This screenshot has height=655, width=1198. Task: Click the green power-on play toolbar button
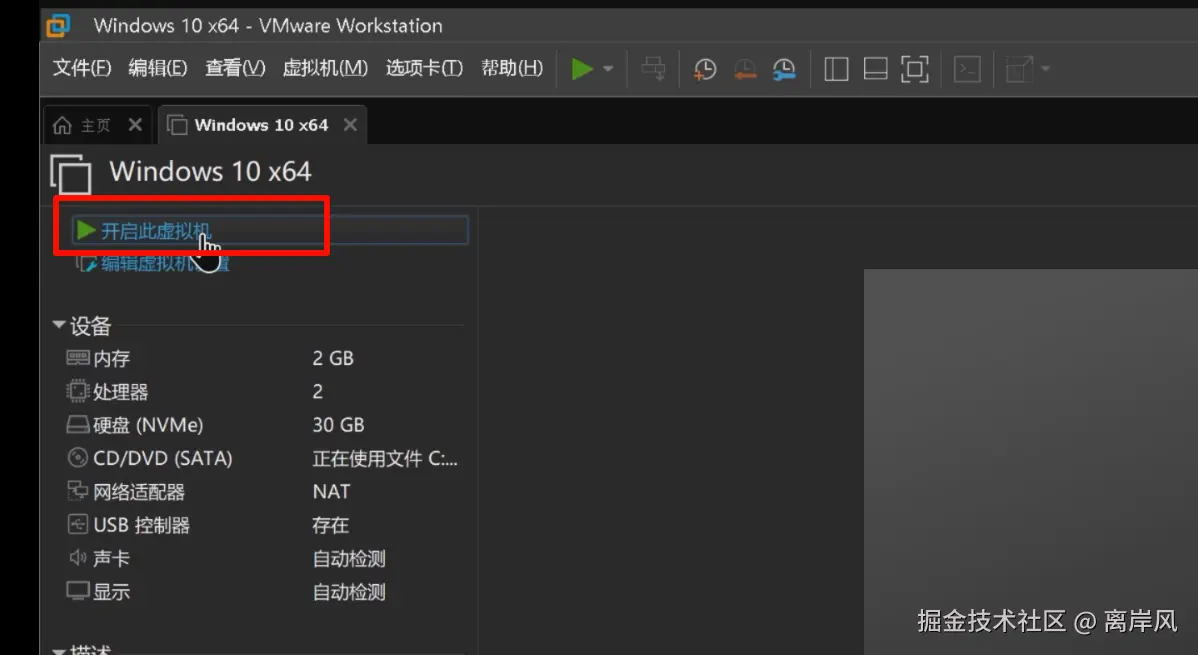click(x=582, y=69)
